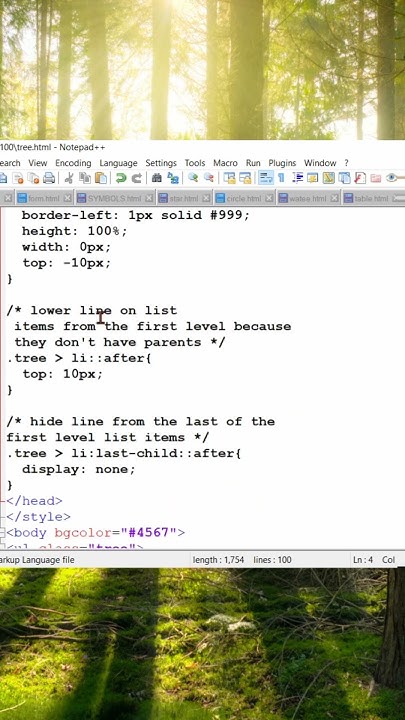Viewport: 405px width, 720px height.
Task: Redo the last undone edit
Action: click(x=136, y=178)
